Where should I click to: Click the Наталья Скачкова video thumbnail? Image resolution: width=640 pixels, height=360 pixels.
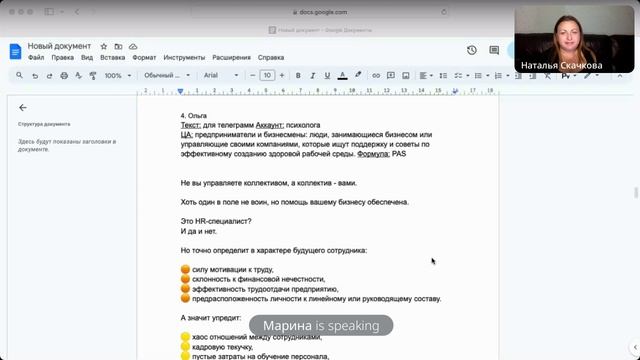pos(574,39)
